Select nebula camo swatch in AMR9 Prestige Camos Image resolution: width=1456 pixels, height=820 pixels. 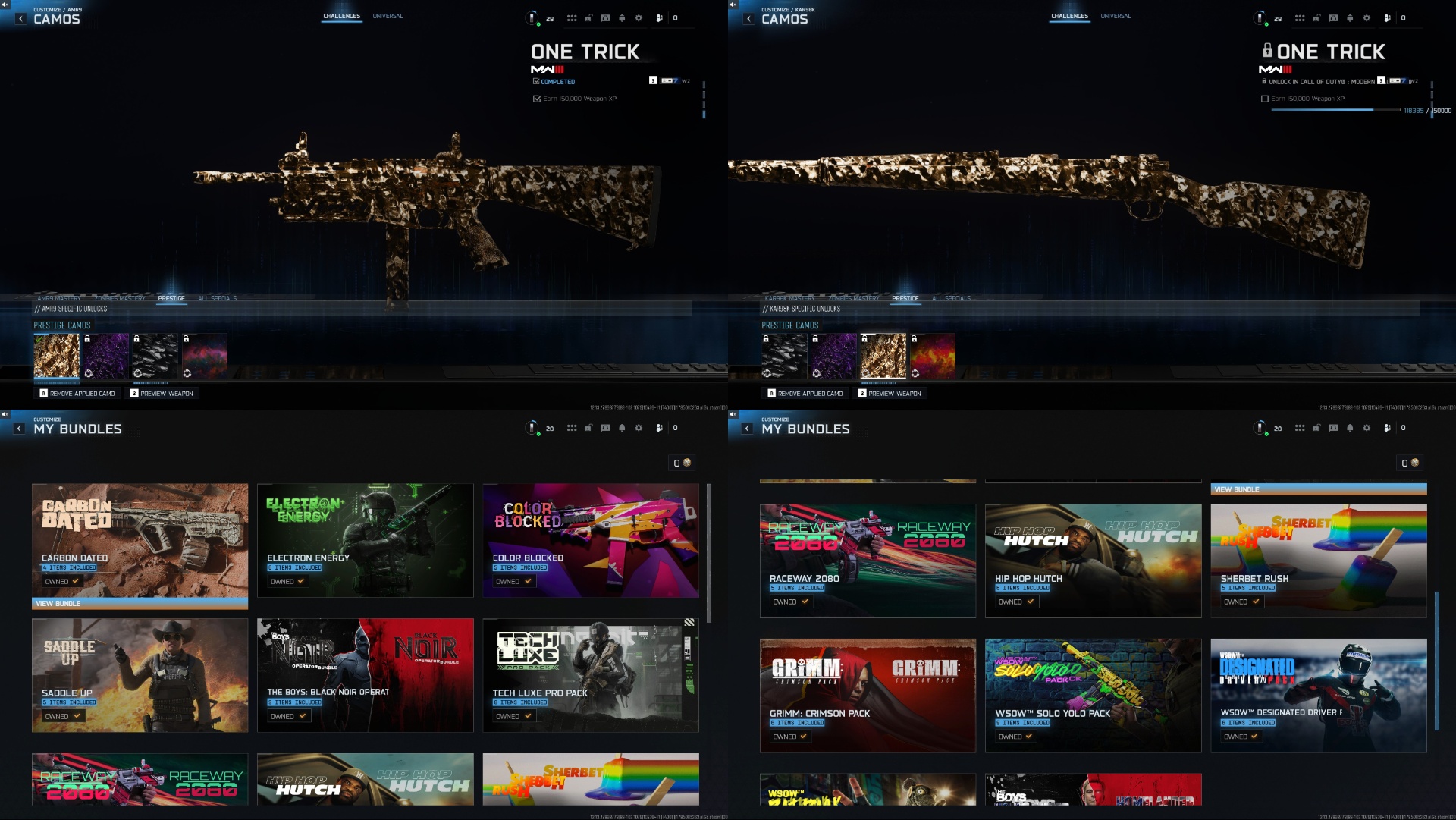(204, 356)
